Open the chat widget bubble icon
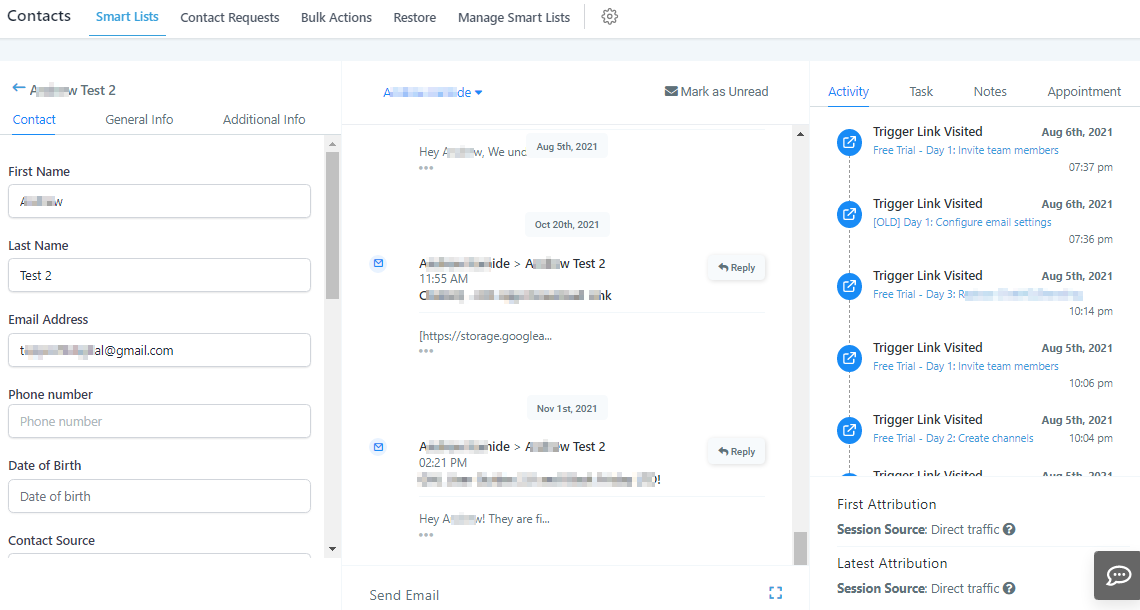Image resolution: width=1140 pixels, height=610 pixels. click(1117, 575)
